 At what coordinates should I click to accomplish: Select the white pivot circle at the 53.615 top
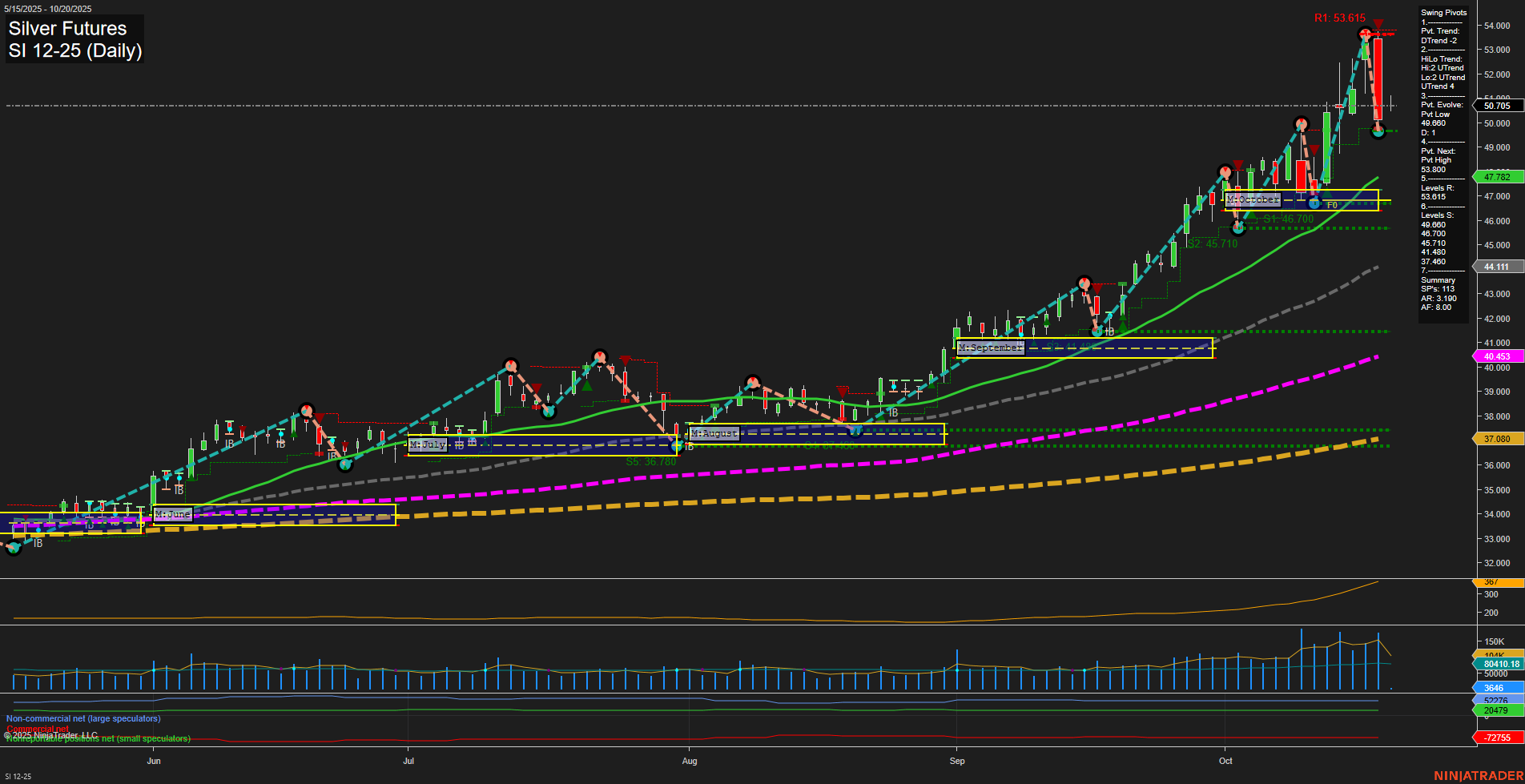pyautogui.click(x=1364, y=34)
